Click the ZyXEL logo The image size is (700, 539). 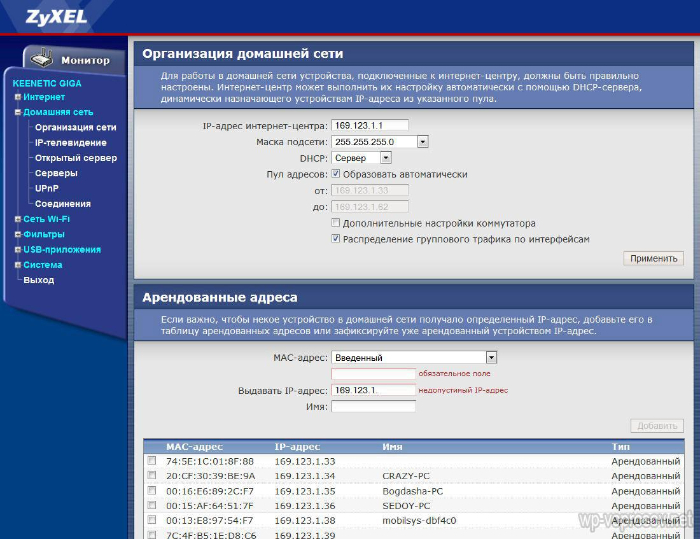[x=56, y=17]
